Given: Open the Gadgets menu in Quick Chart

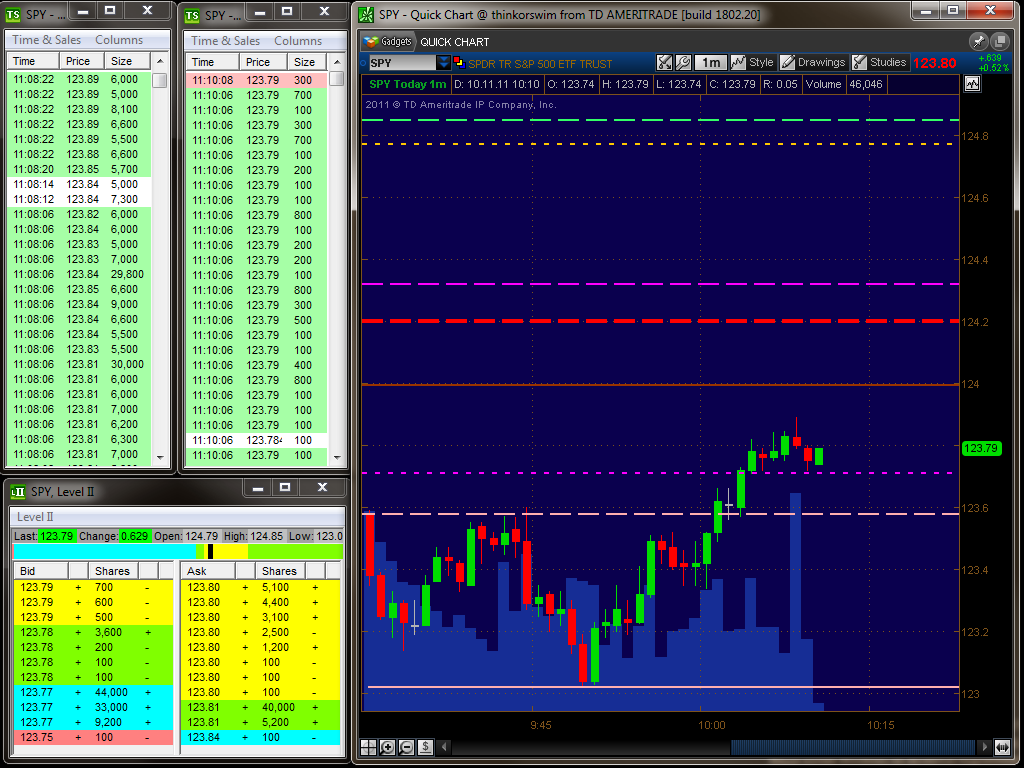Looking at the screenshot, I should click(x=389, y=42).
